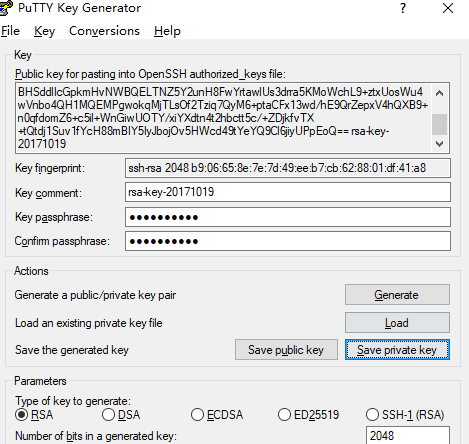The image size is (469, 444).
Task: Click the PuTTY Key Generator title icon
Action: (6, 8)
